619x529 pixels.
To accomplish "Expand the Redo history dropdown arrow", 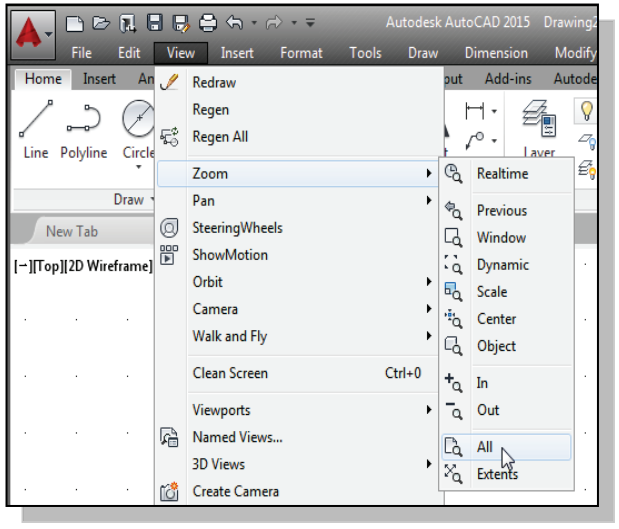I will 294,23.
